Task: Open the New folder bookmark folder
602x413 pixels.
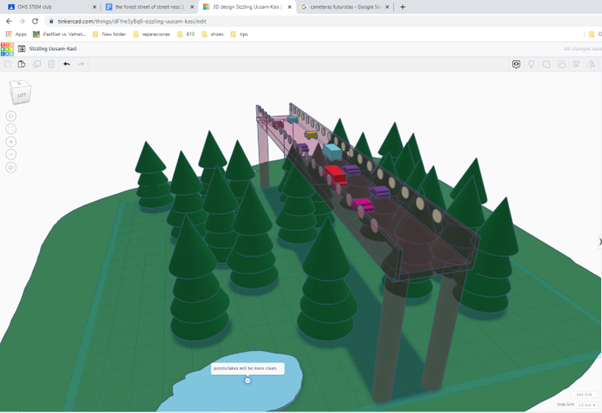Action: click(109, 34)
